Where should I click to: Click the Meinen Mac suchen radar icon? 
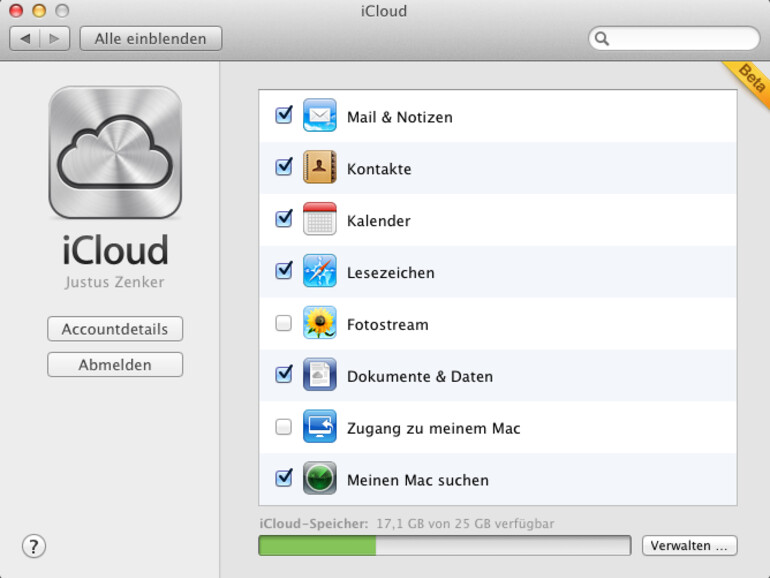320,478
